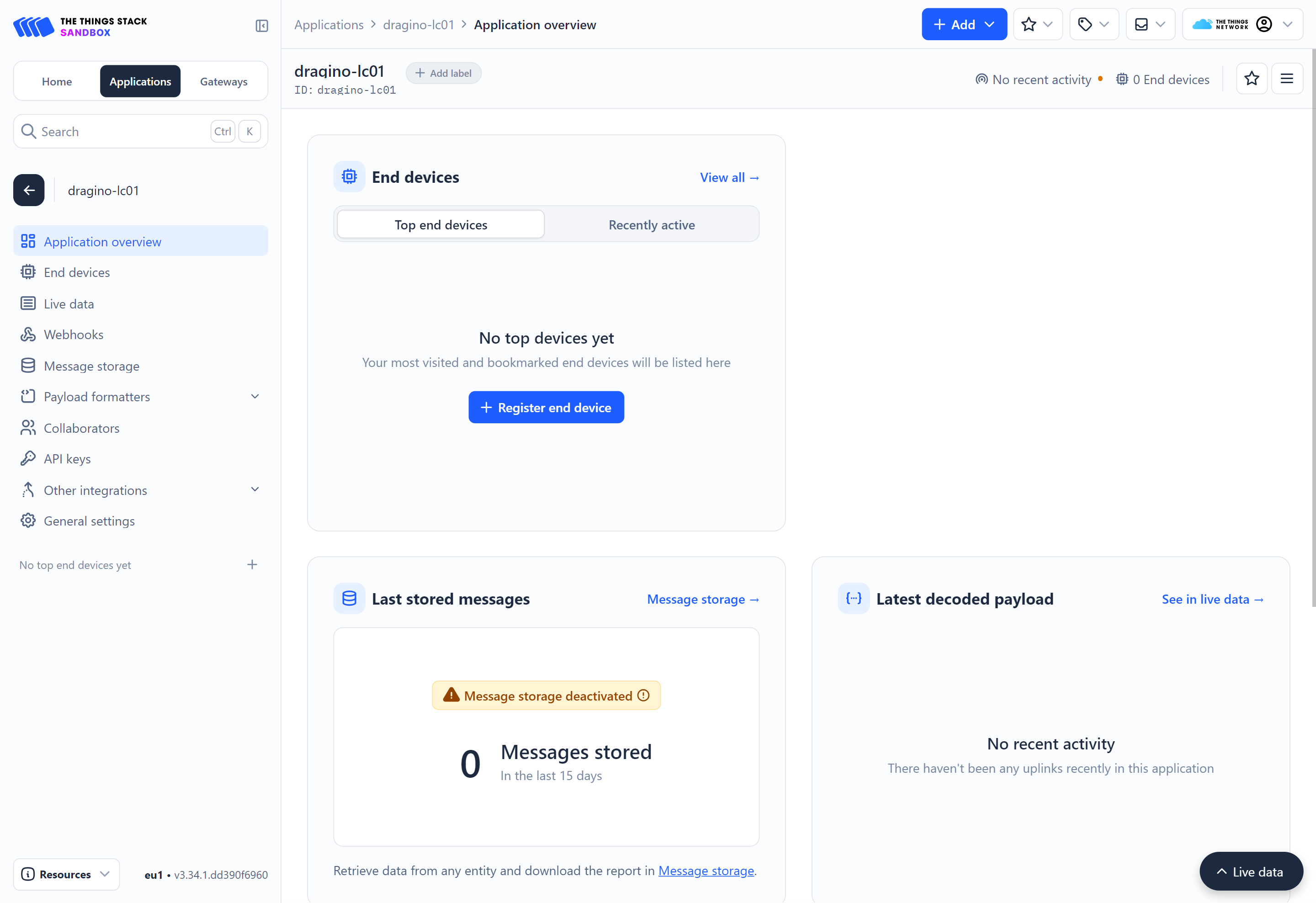
Task: Go to the Gateways tab
Action: pos(224,81)
